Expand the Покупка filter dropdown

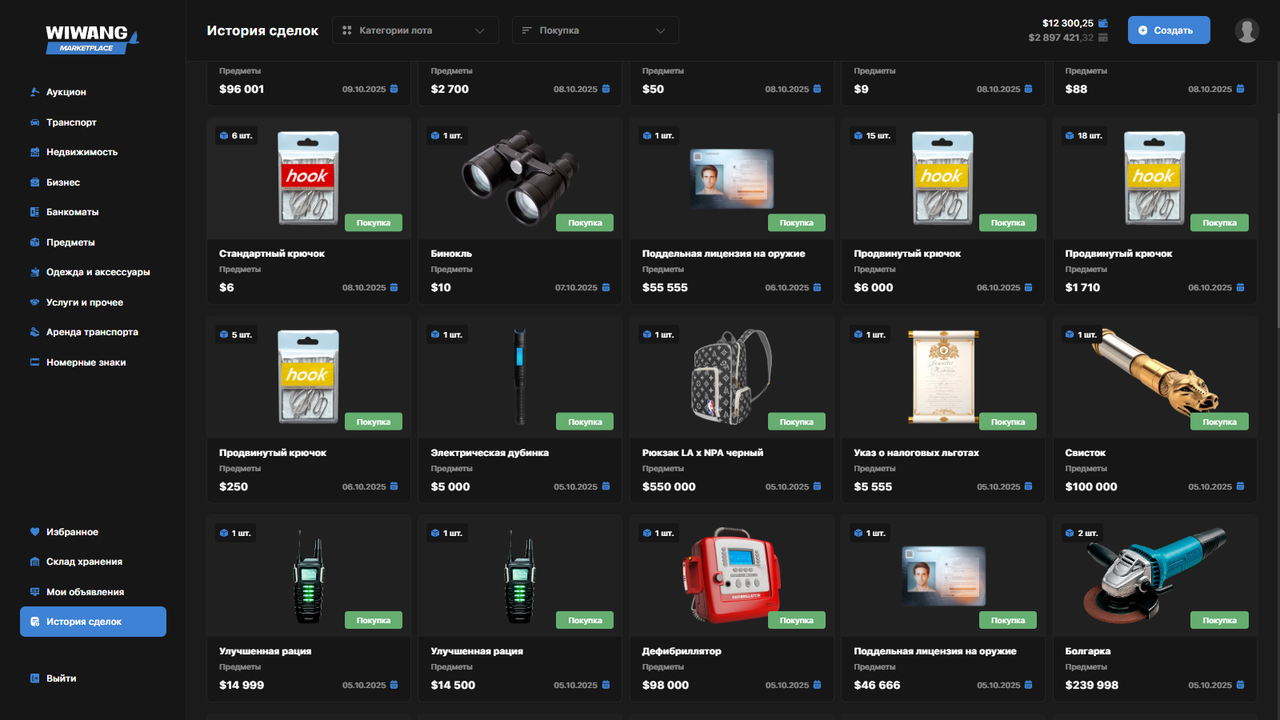coord(594,31)
